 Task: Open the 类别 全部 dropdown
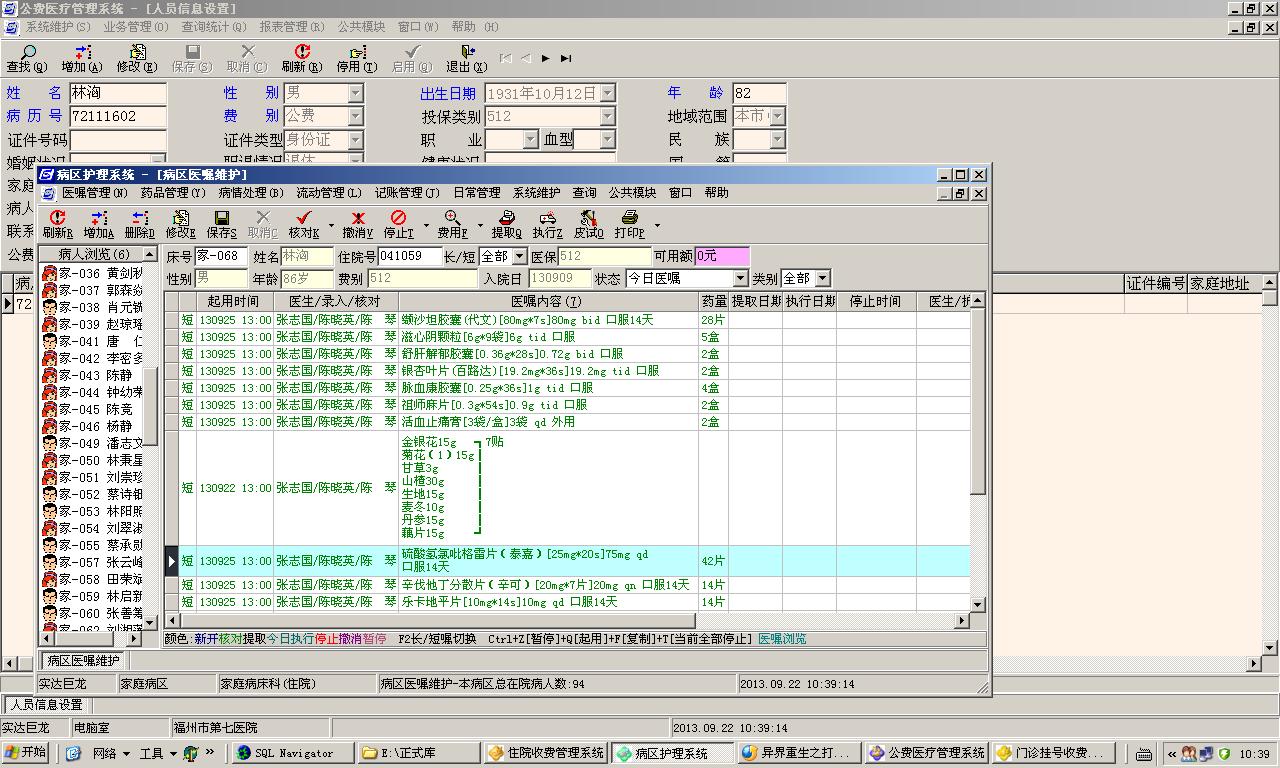(x=822, y=278)
